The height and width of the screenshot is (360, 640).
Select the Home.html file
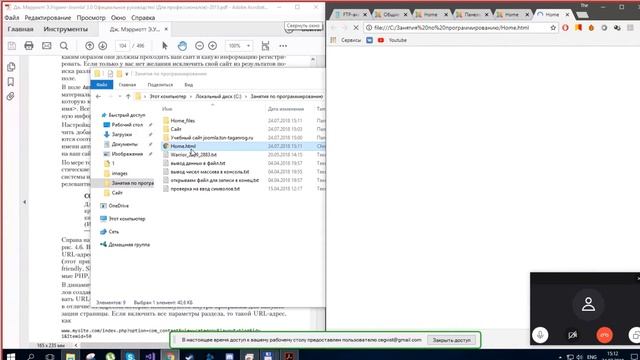(x=183, y=146)
